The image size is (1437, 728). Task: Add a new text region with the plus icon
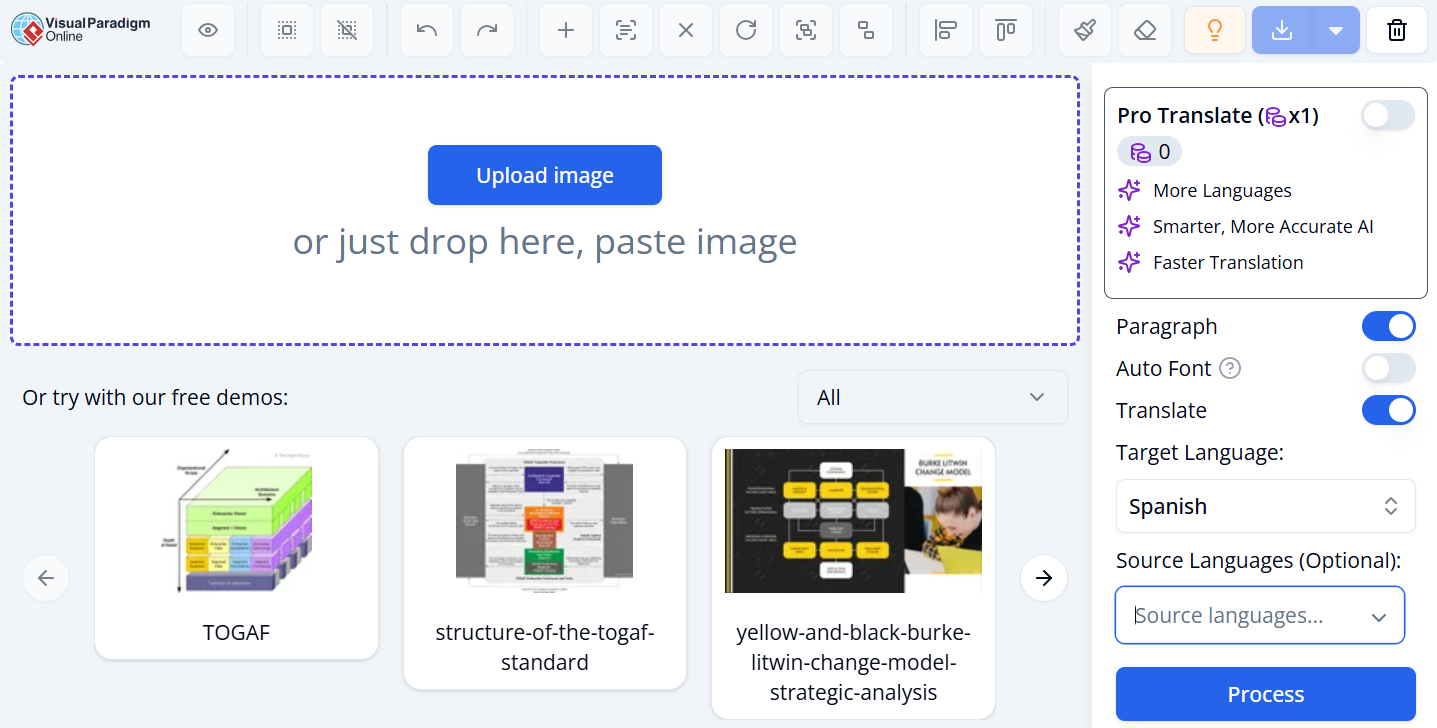click(566, 30)
